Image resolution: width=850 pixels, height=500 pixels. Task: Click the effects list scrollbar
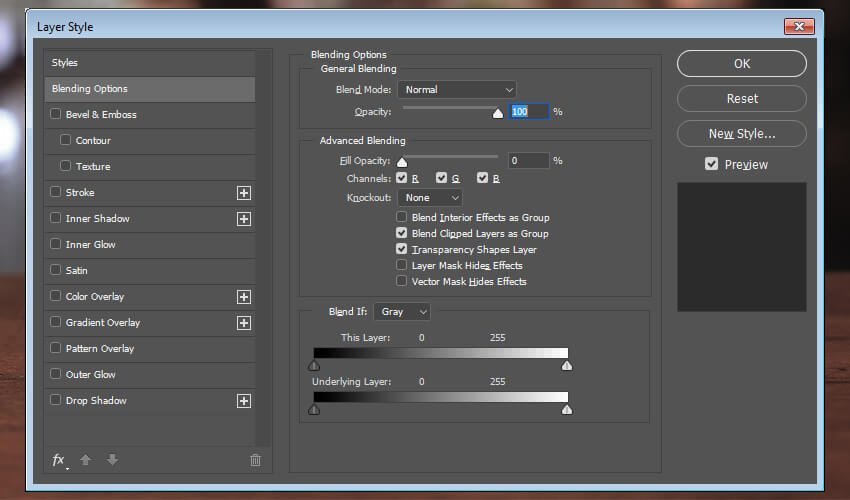263,248
